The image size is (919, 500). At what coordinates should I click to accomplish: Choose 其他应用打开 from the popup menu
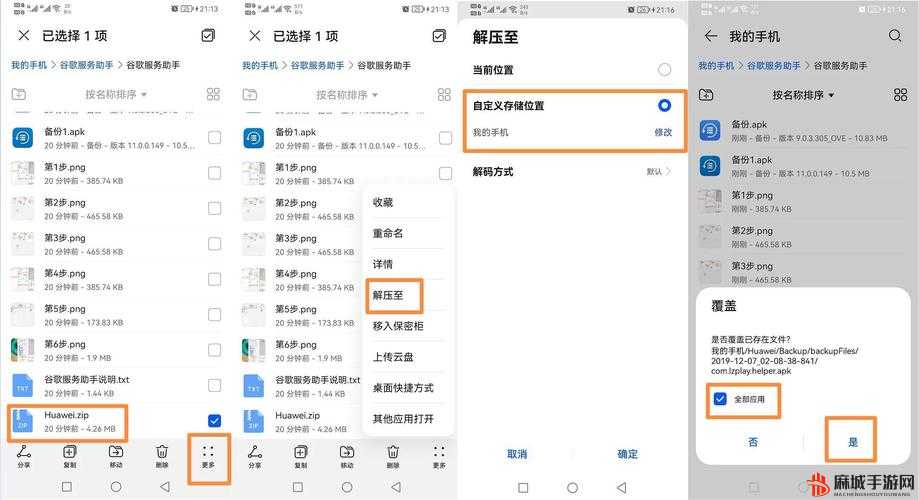pos(403,419)
